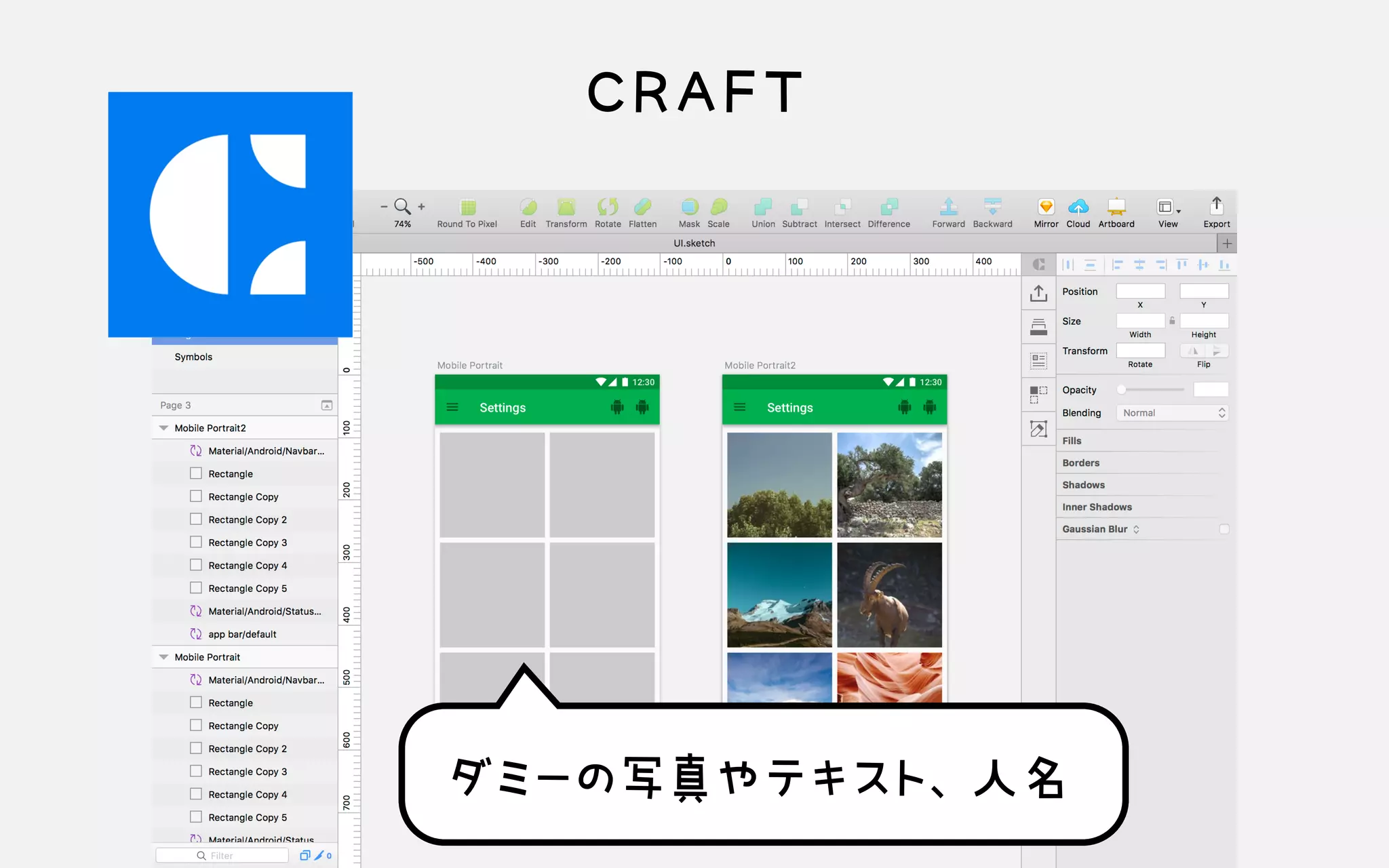
Task: Click the distribute horizontally icon
Action: (x=1068, y=264)
